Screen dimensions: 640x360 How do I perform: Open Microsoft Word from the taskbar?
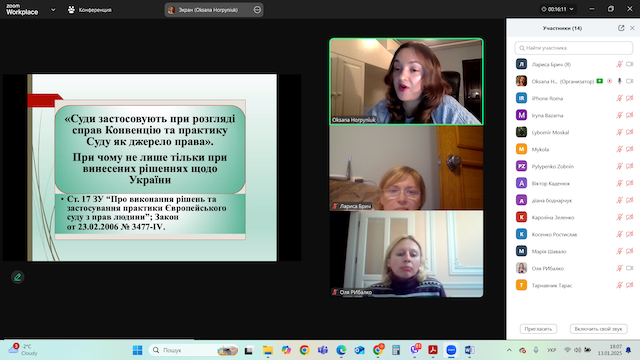pos(469,350)
